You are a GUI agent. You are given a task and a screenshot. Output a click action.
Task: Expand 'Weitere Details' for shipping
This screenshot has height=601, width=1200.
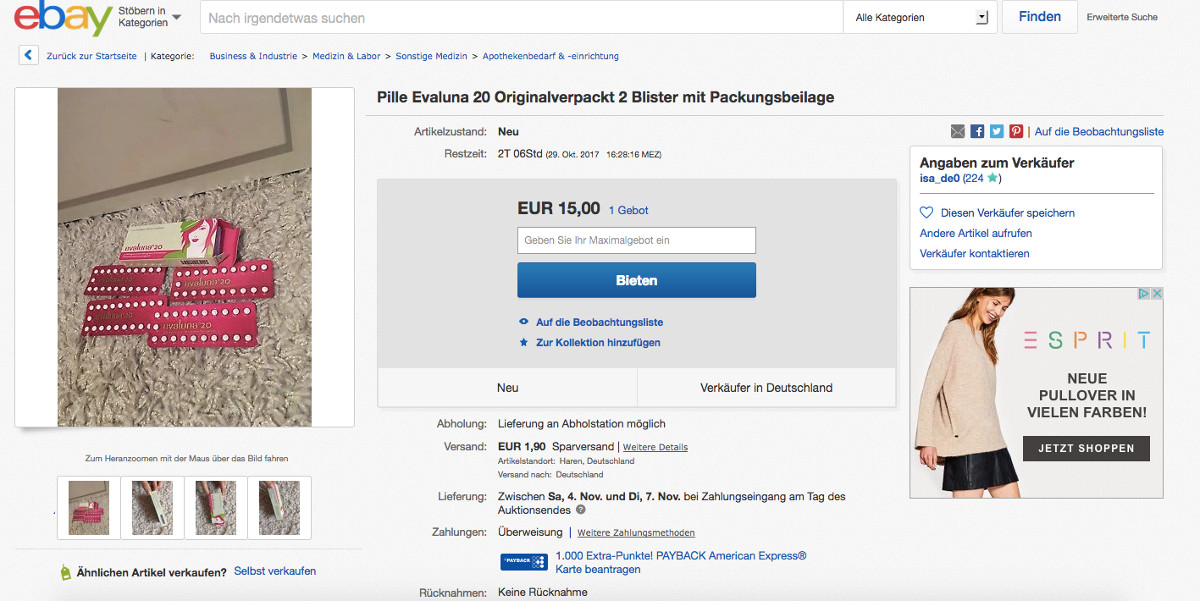pos(655,447)
